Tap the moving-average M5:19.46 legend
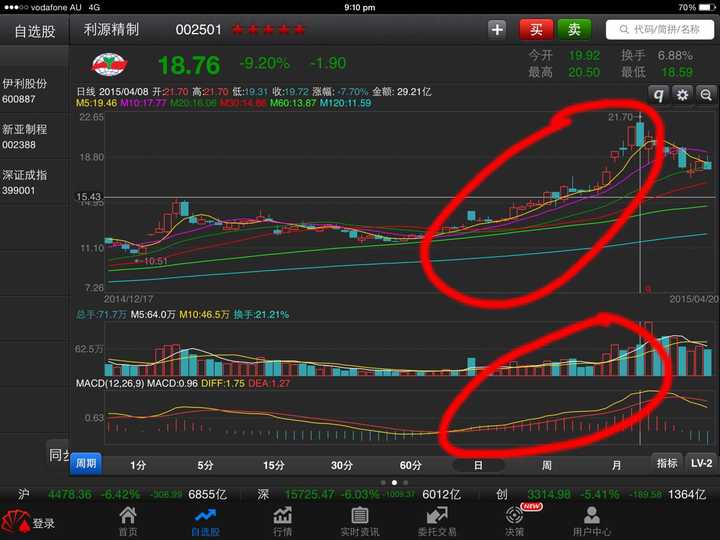The image size is (720, 540). pos(96,103)
